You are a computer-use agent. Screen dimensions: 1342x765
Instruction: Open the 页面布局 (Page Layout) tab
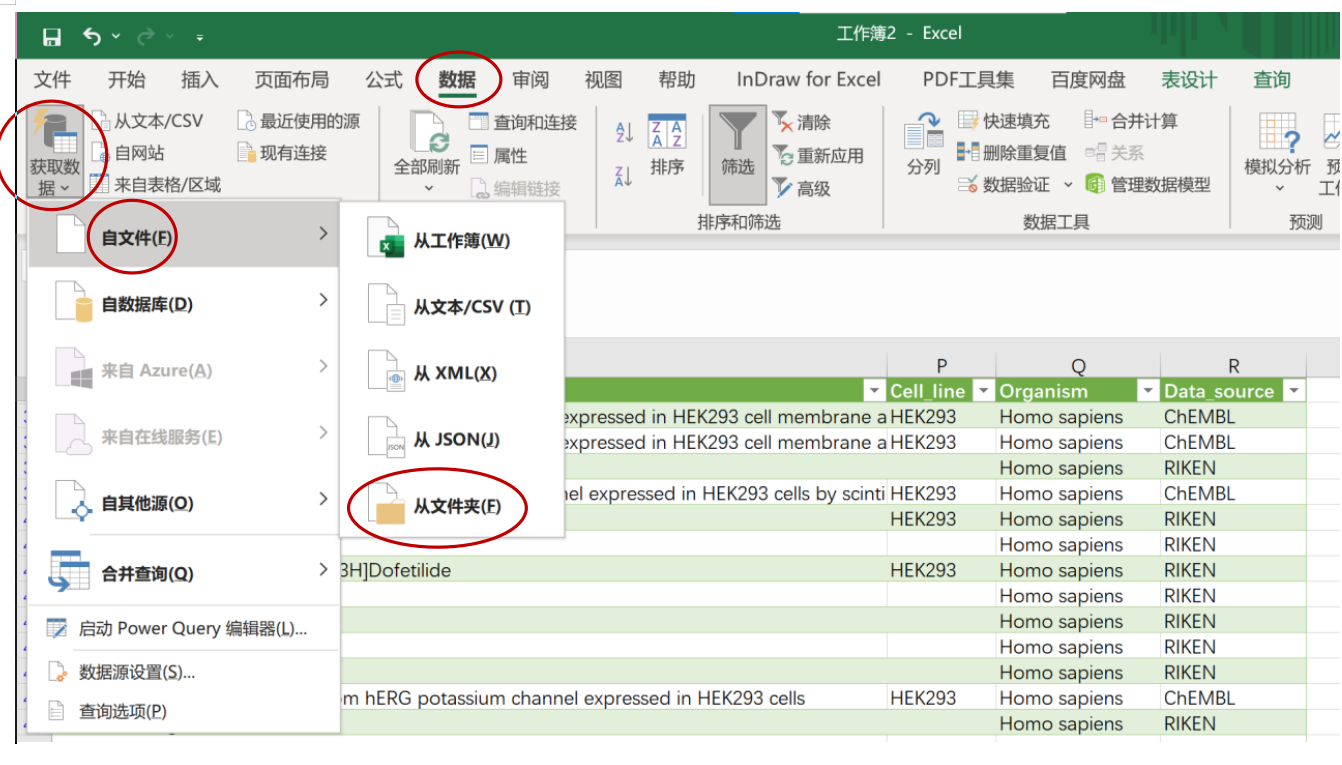292,80
